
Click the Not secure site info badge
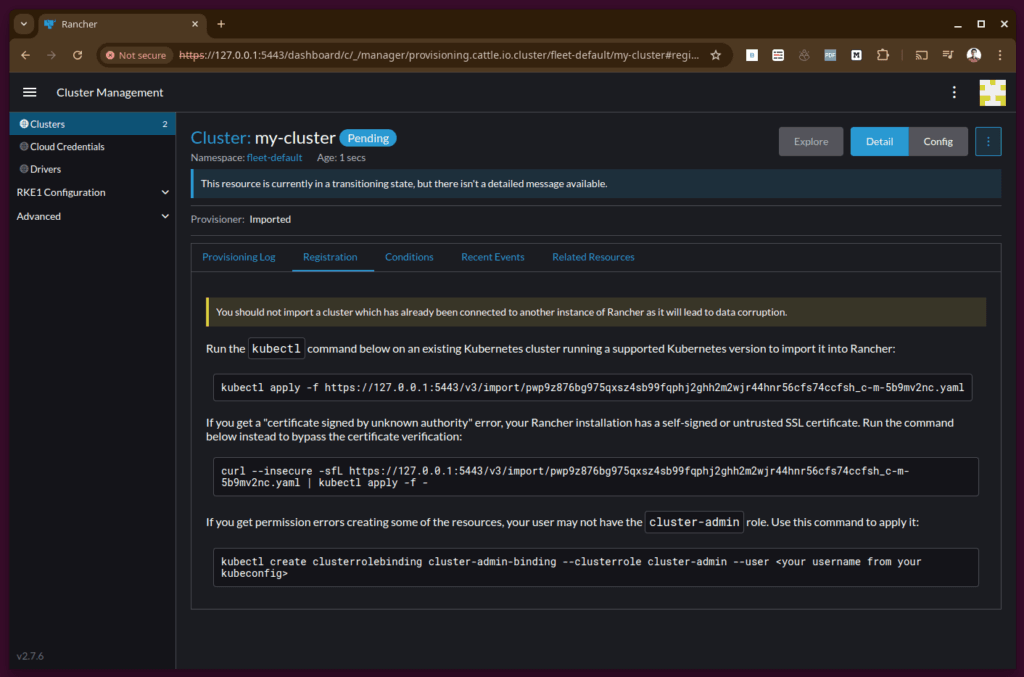click(x=136, y=55)
